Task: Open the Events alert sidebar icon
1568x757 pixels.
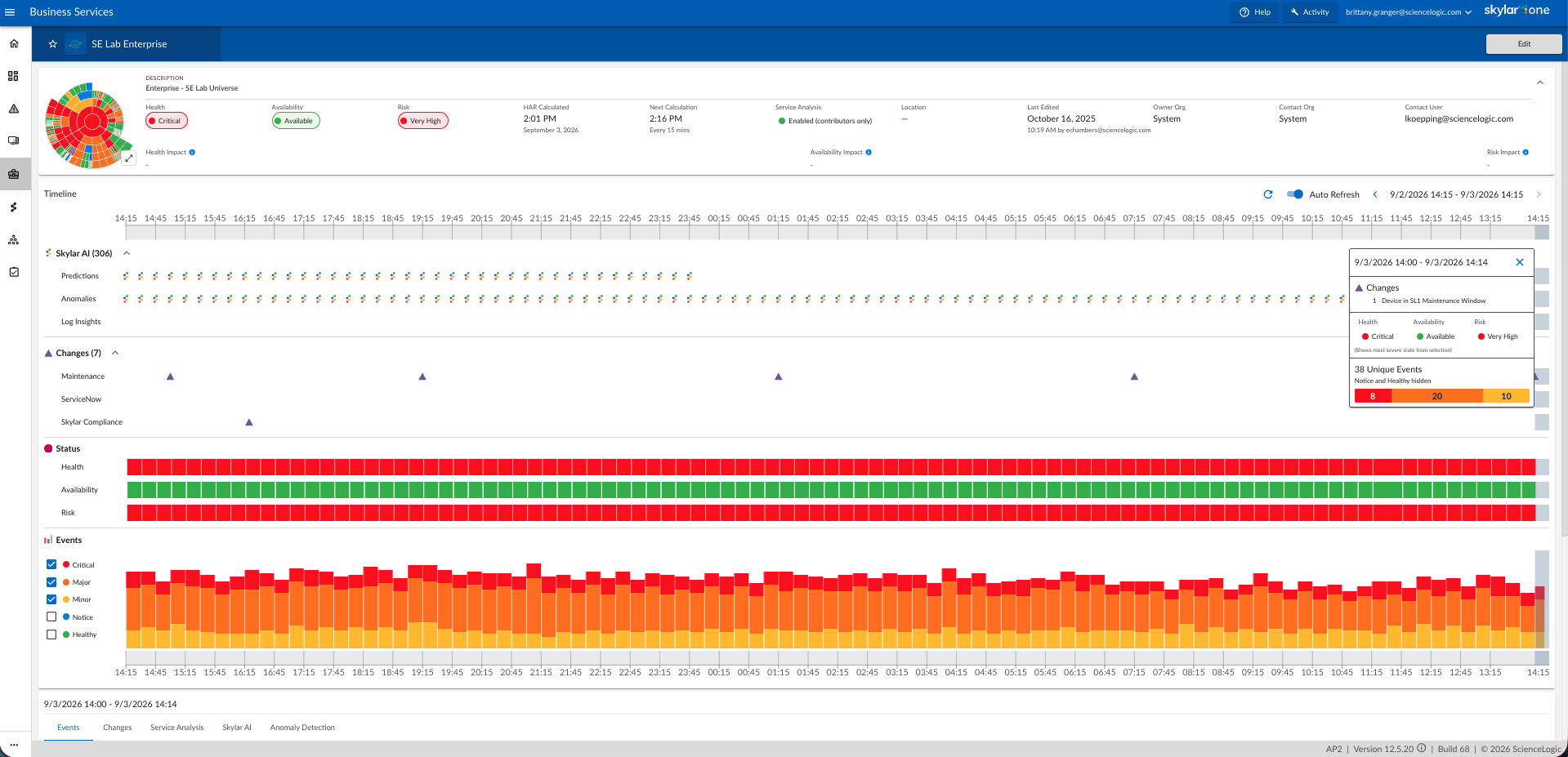Action: click(14, 109)
